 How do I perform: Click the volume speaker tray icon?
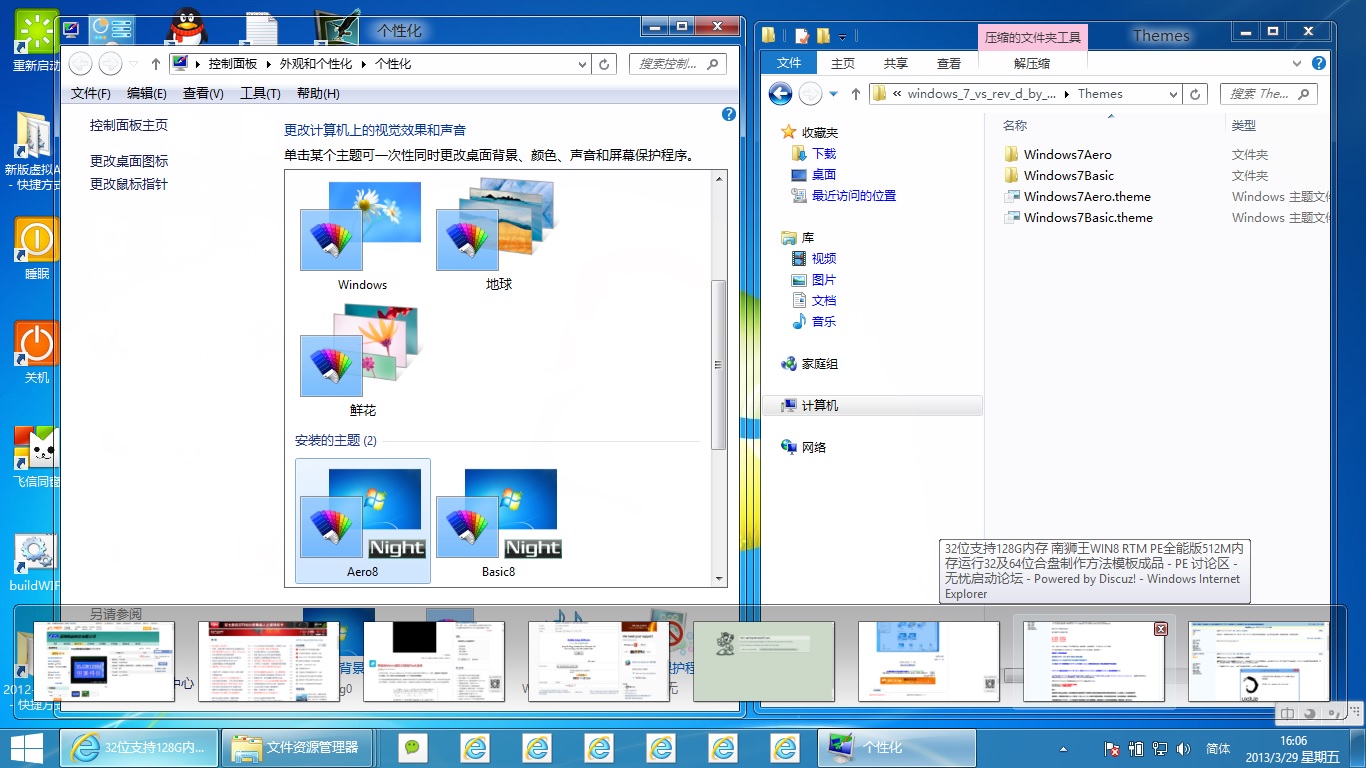[x=1184, y=748]
